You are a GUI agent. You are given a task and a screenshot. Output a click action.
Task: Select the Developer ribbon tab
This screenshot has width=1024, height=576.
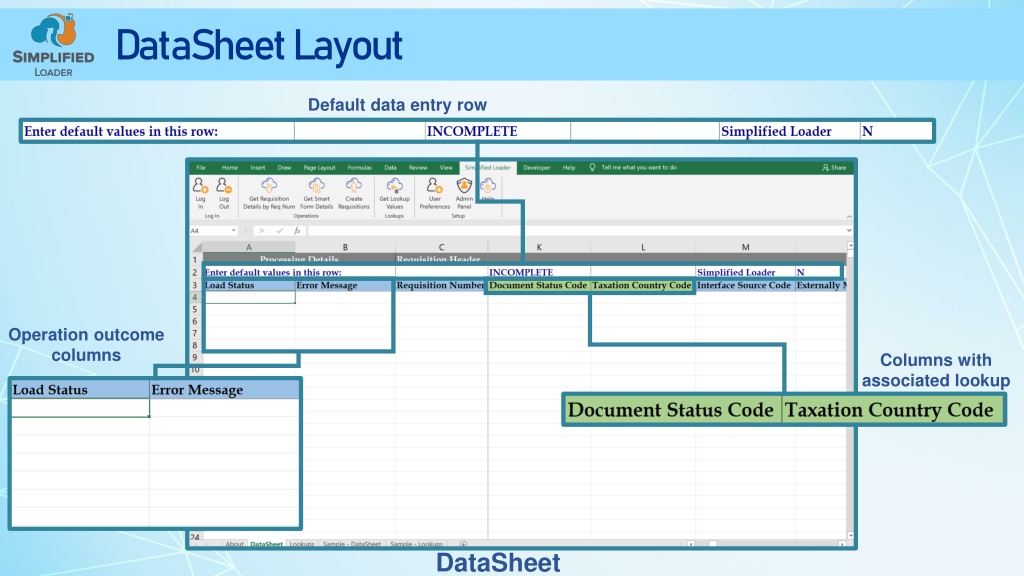click(537, 168)
